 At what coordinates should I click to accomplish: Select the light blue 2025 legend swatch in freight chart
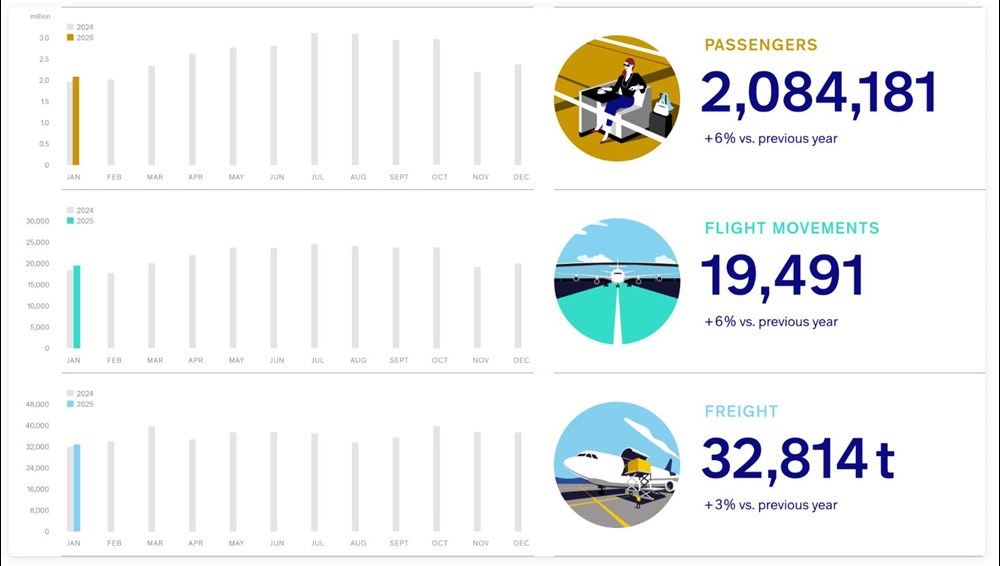click(70, 404)
